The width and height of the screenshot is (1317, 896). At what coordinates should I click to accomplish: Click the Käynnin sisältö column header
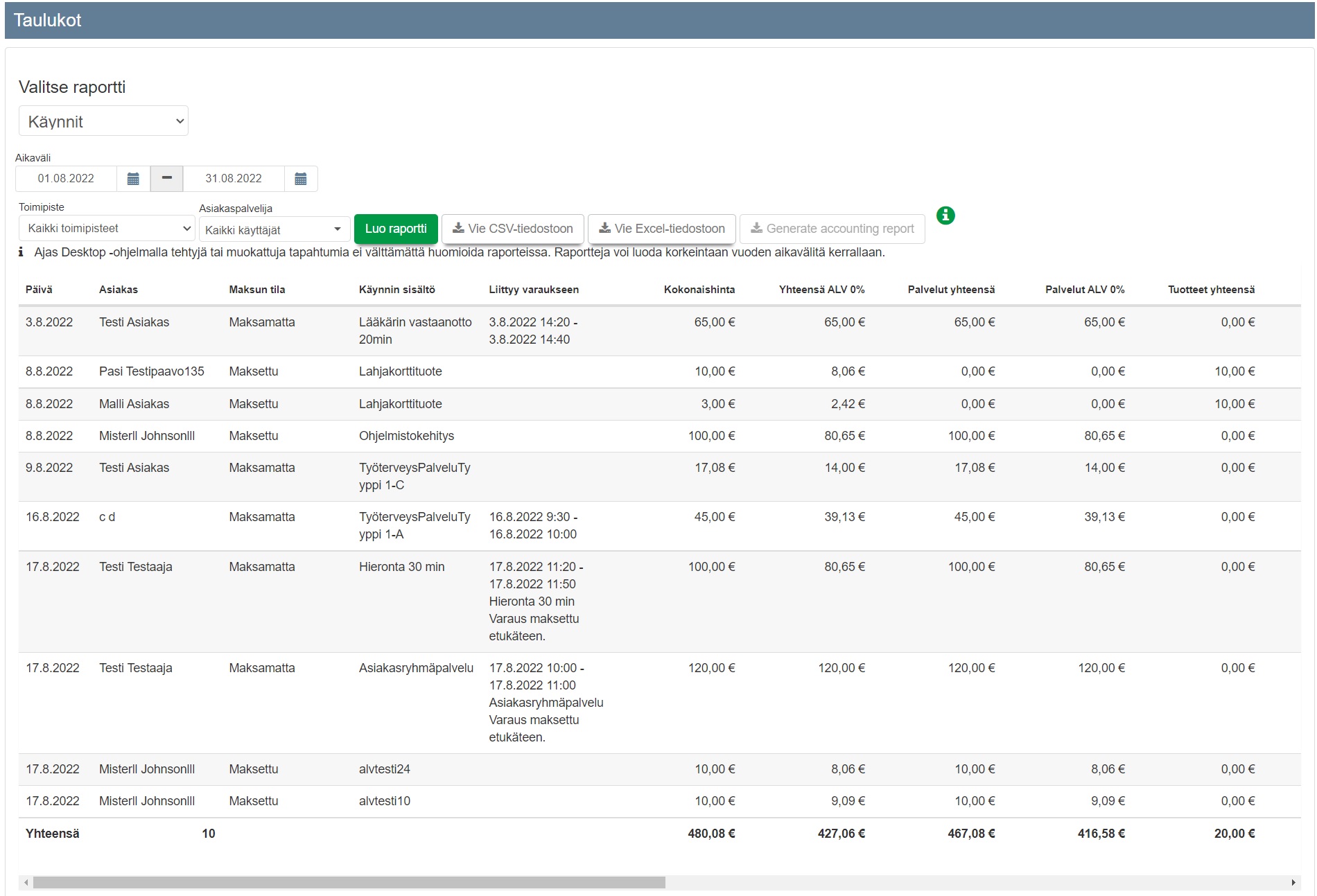click(x=397, y=290)
